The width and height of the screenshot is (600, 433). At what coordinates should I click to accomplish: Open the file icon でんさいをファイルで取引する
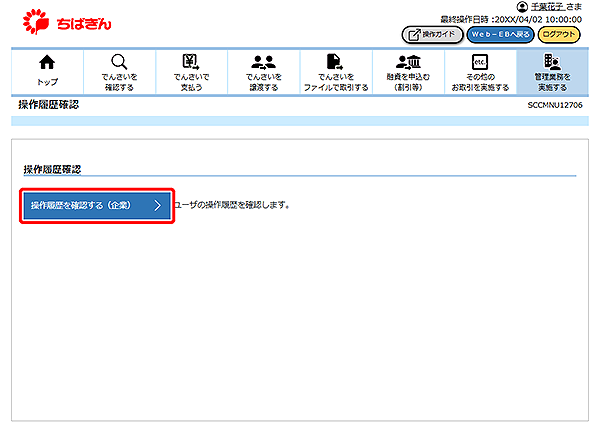(335, 63)
